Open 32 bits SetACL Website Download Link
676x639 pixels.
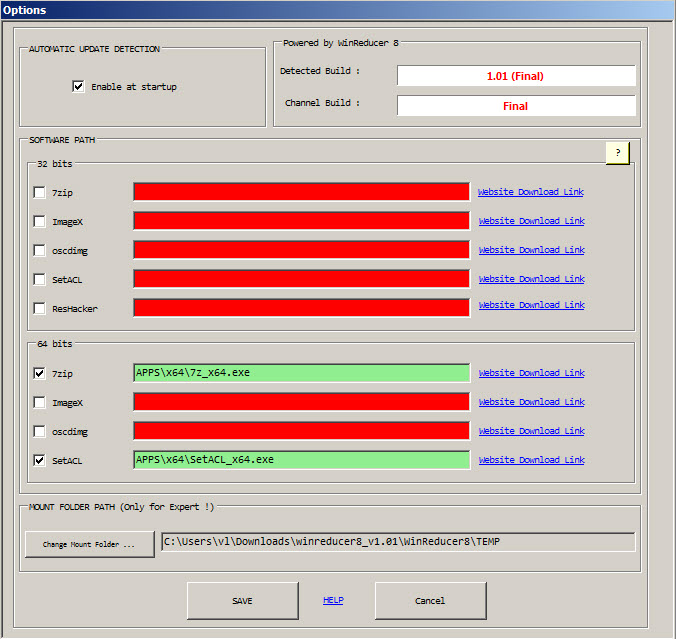tap(532, 279)
